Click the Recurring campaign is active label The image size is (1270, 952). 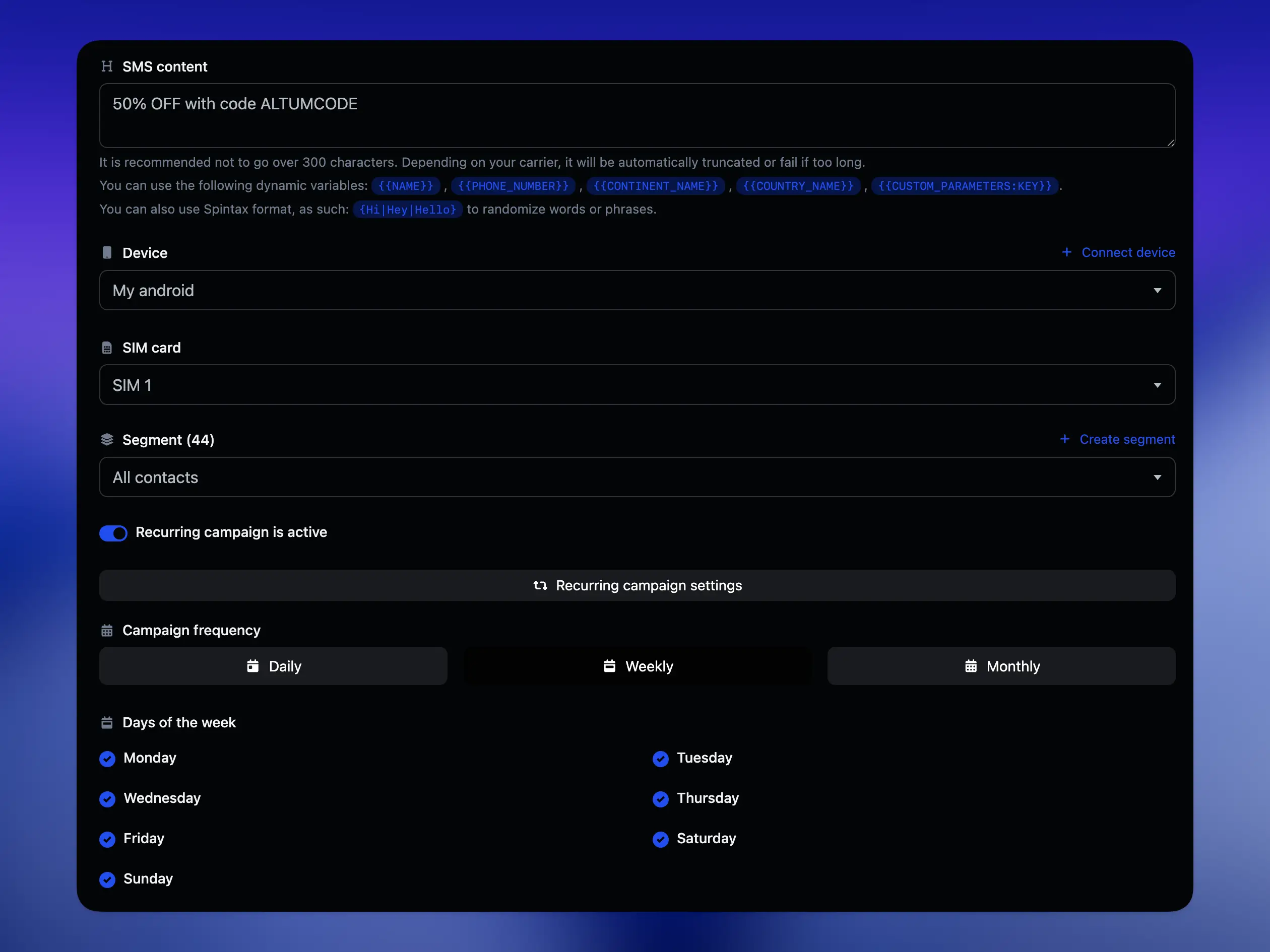tap(231, 532)
